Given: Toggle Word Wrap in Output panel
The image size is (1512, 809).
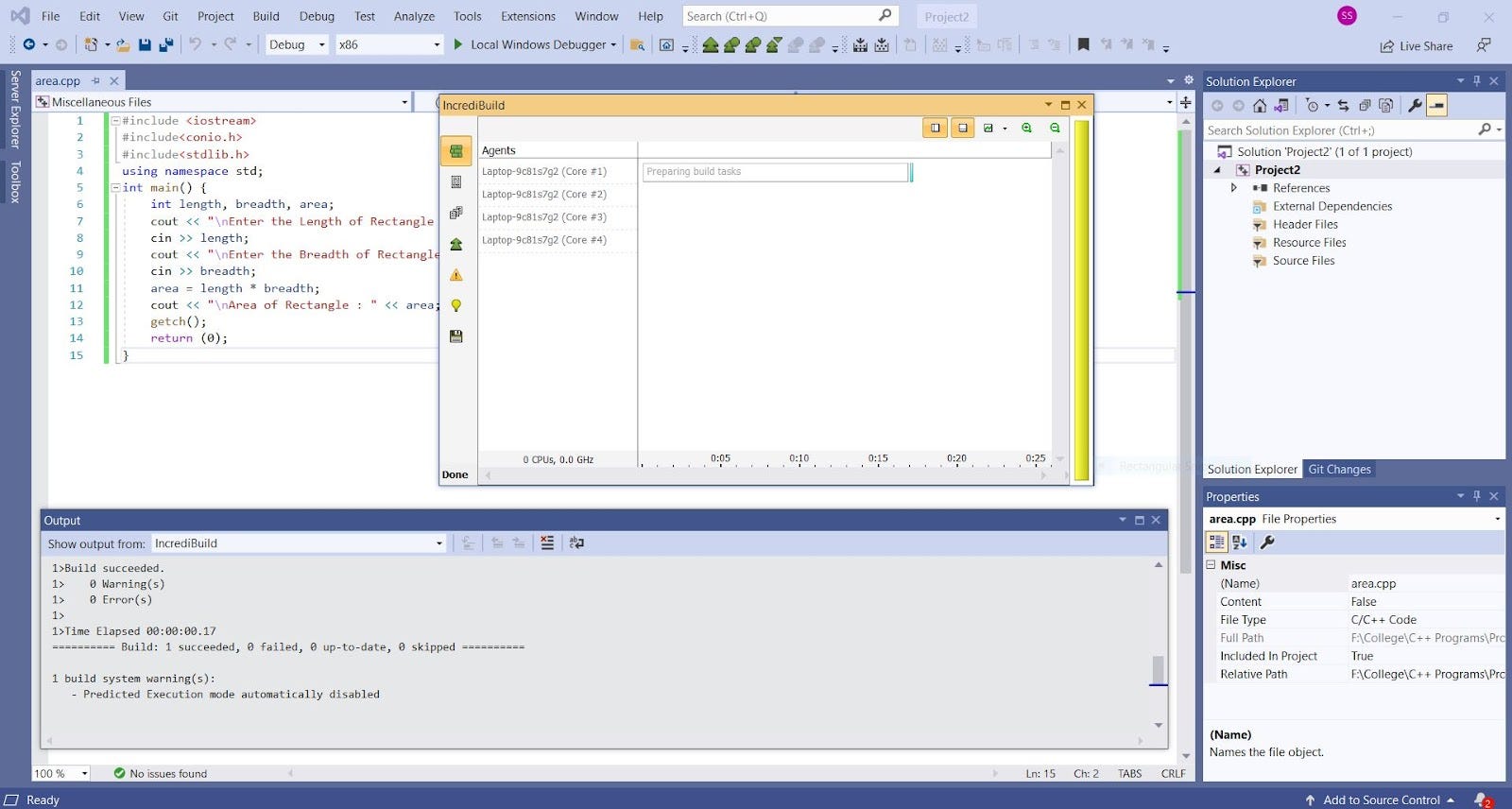Looking at the screenshot, I should click(576, 543).
